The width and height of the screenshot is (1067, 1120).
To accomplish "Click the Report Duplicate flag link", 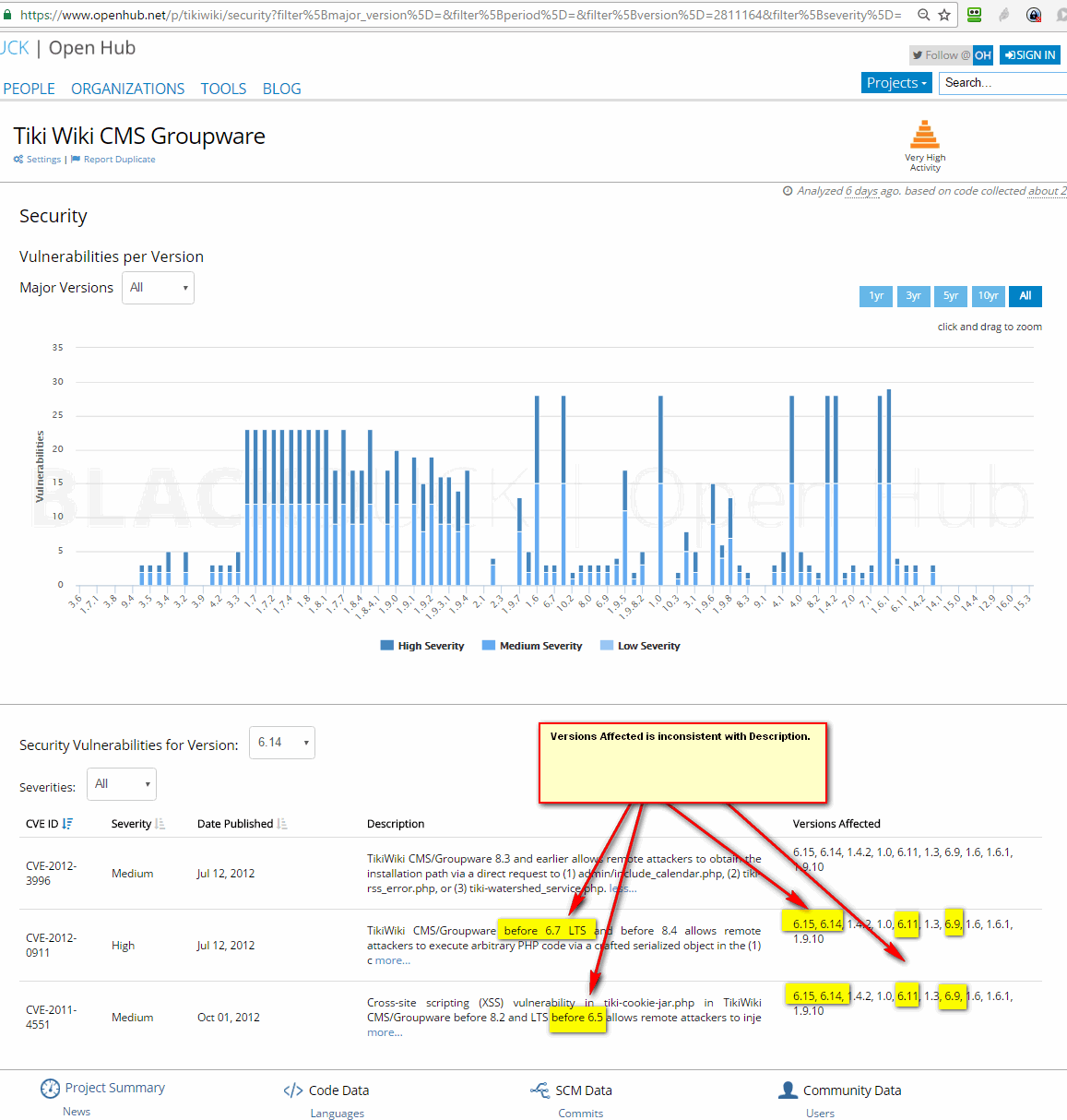I will [x=113, y=160].
